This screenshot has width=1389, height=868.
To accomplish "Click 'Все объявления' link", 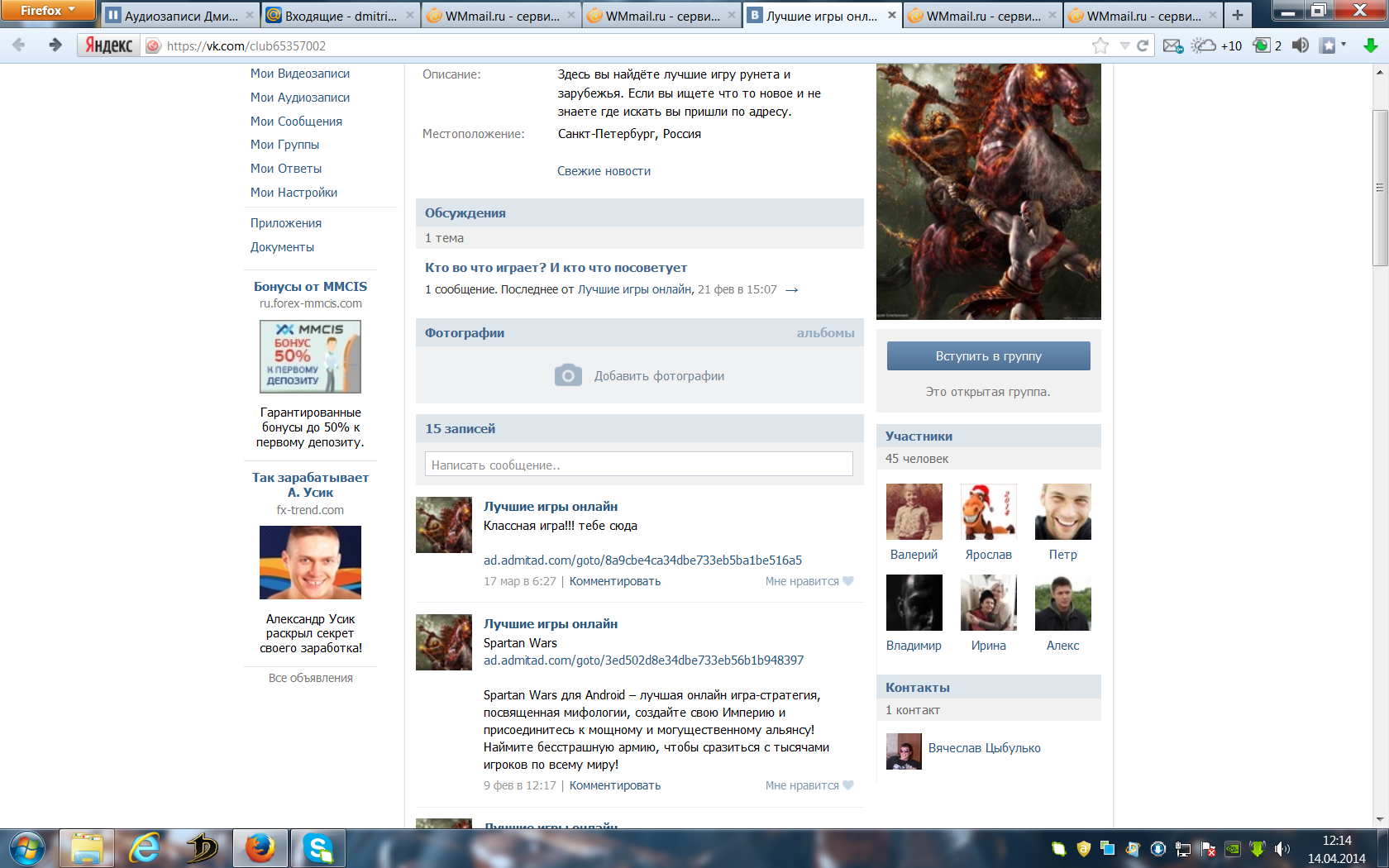I will pos(310,678).
